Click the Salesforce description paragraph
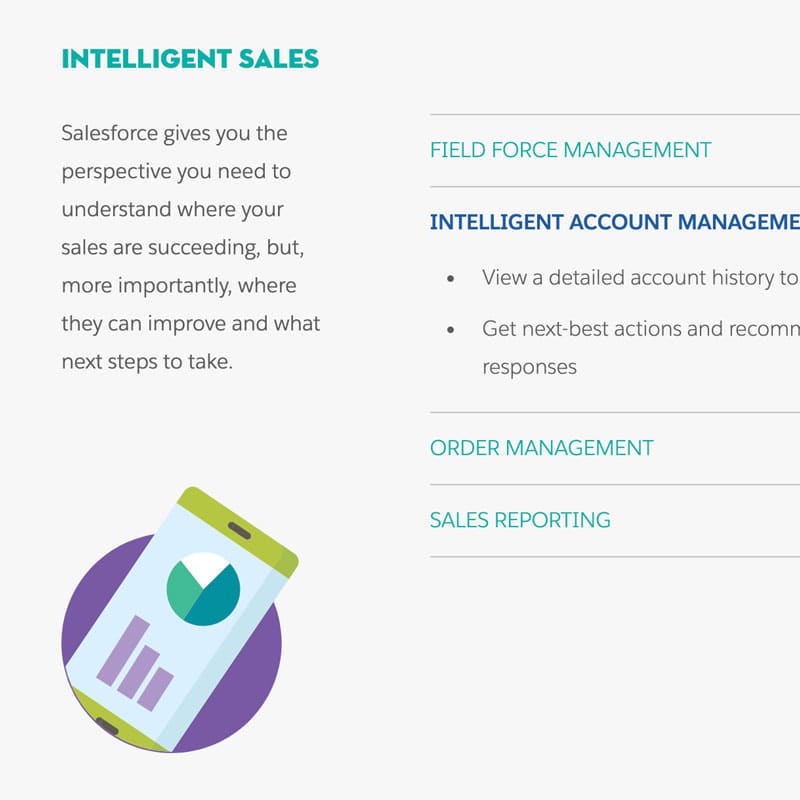 tap(191, 247)
